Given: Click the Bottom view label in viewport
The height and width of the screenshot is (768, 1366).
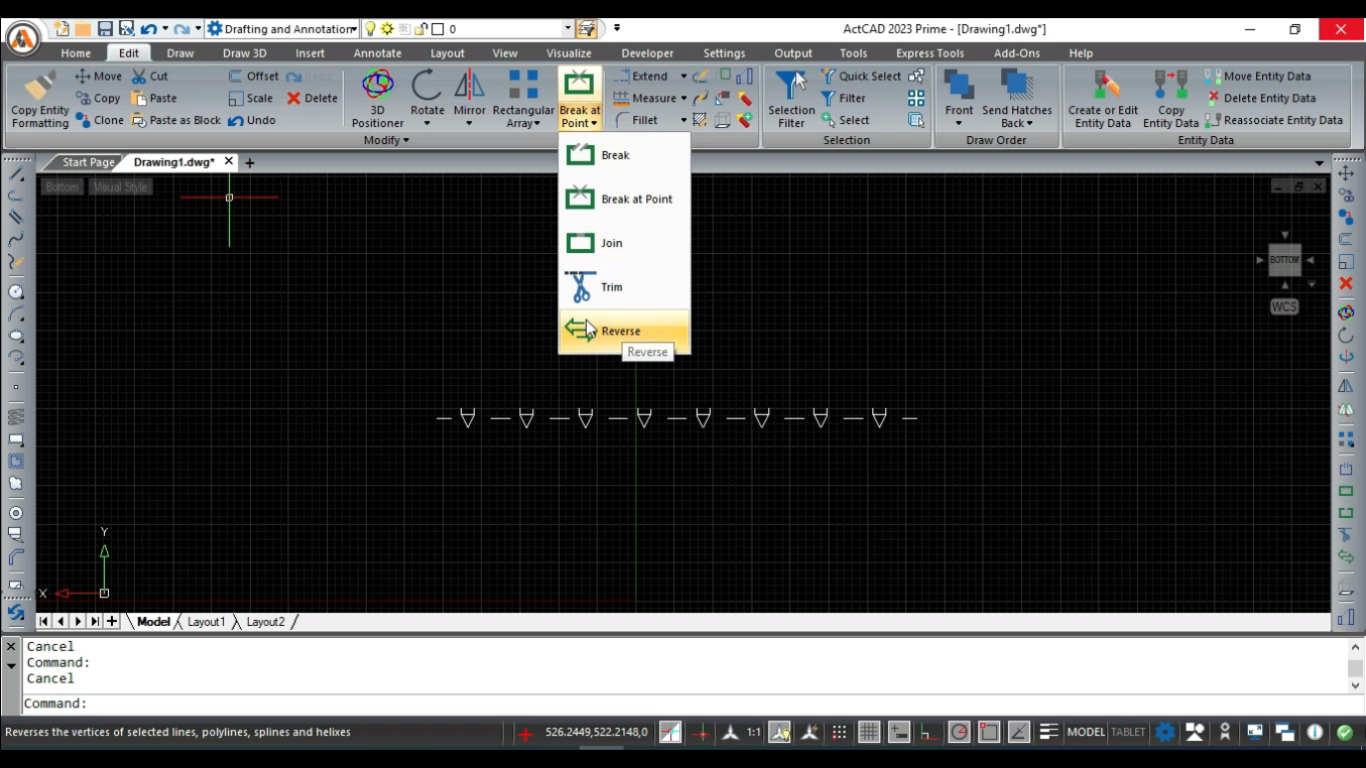Looking at the screenshot, I should (62, 187).
